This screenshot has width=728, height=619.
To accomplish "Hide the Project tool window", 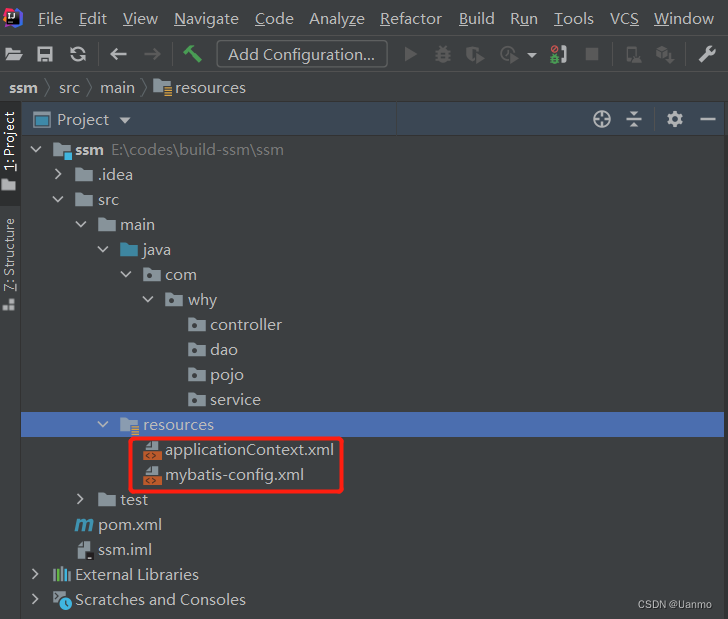I will pyautogui.click(x=708, y=119).
